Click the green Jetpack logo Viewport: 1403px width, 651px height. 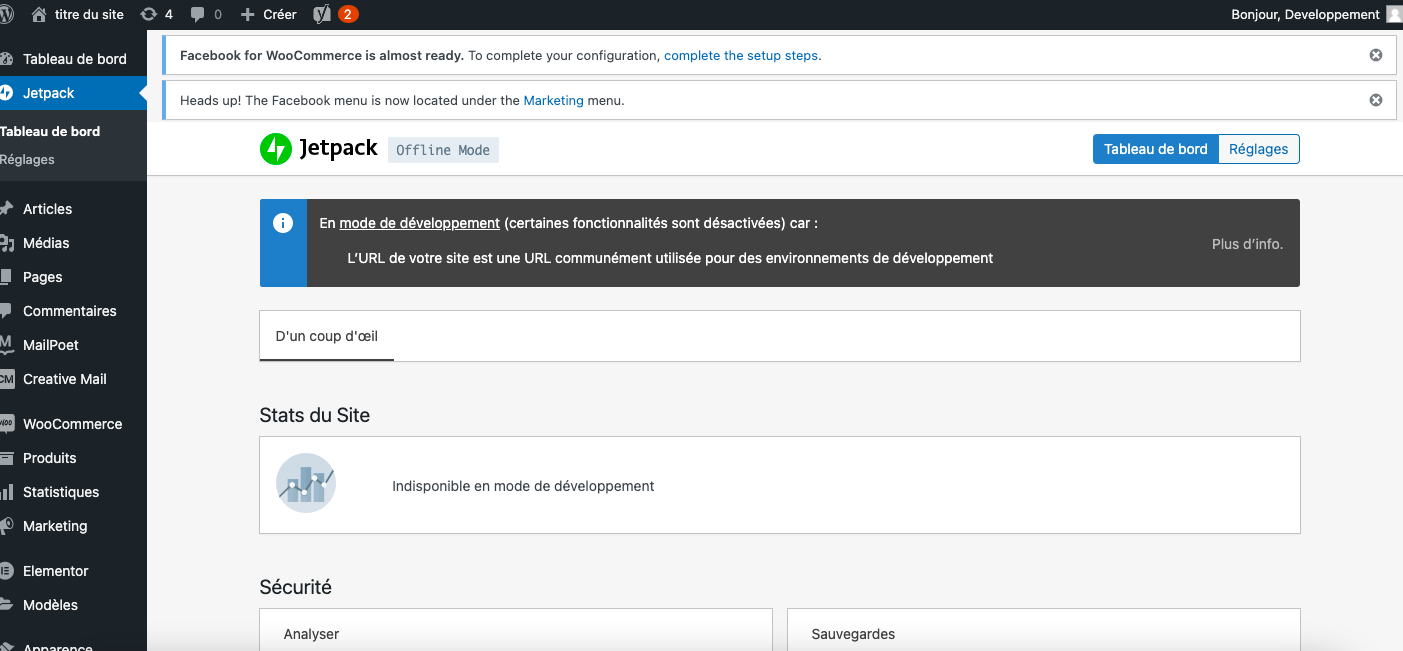coord(275,149)
